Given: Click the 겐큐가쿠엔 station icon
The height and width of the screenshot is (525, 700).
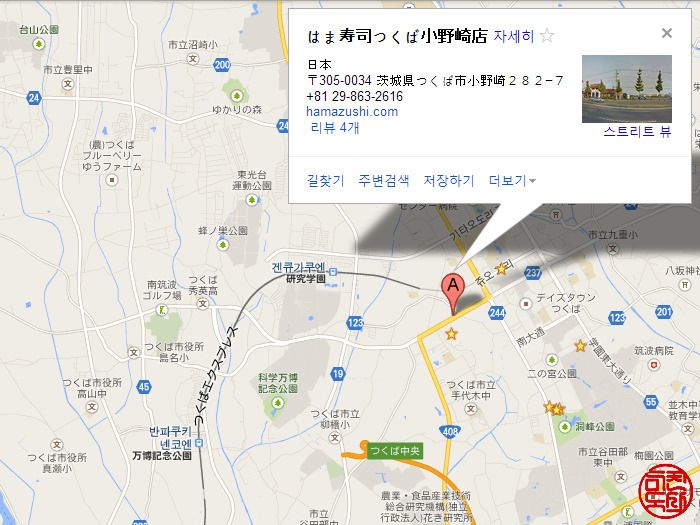Looking at the screenshot, I should 333,271.
